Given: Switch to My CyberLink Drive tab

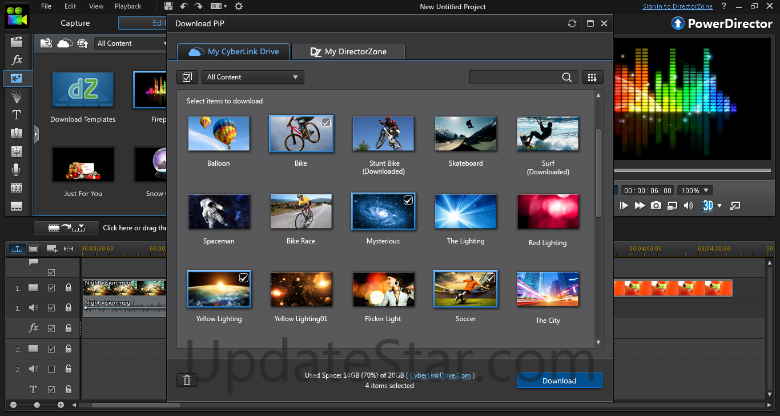Looking at the screenshot, I should pyautogui.click(x=234, y=52).
